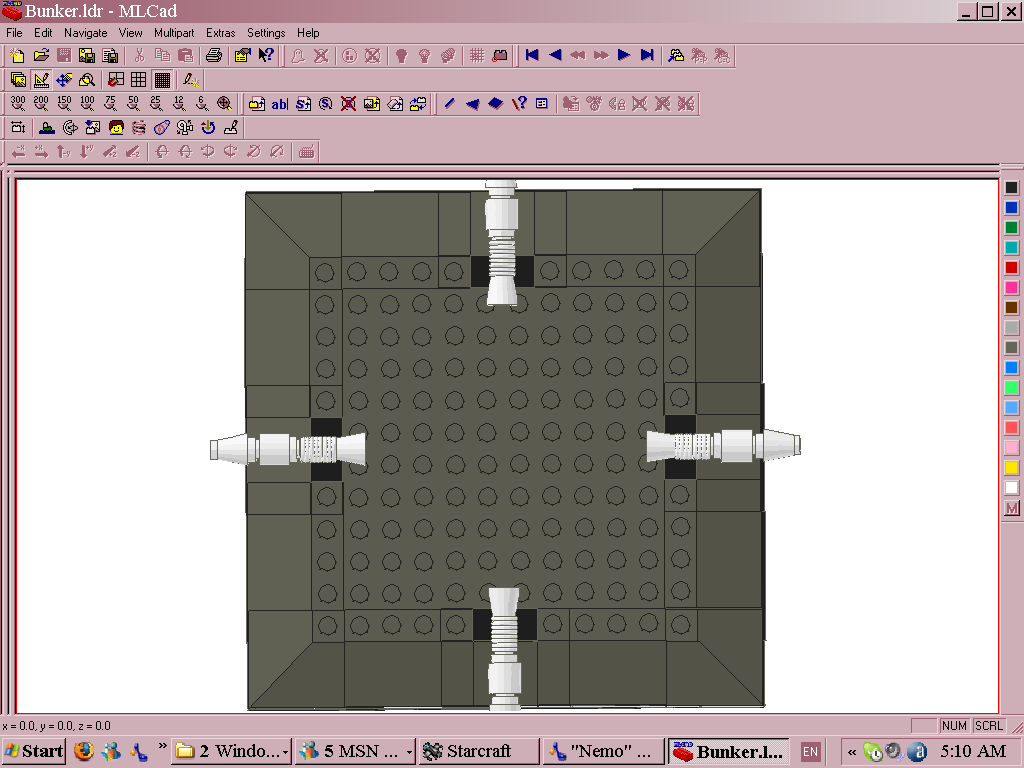Image resolution: width=1024 pixels, height=768 pixels.
Task: Select the fine grid setting
Action: coord(162,80)
